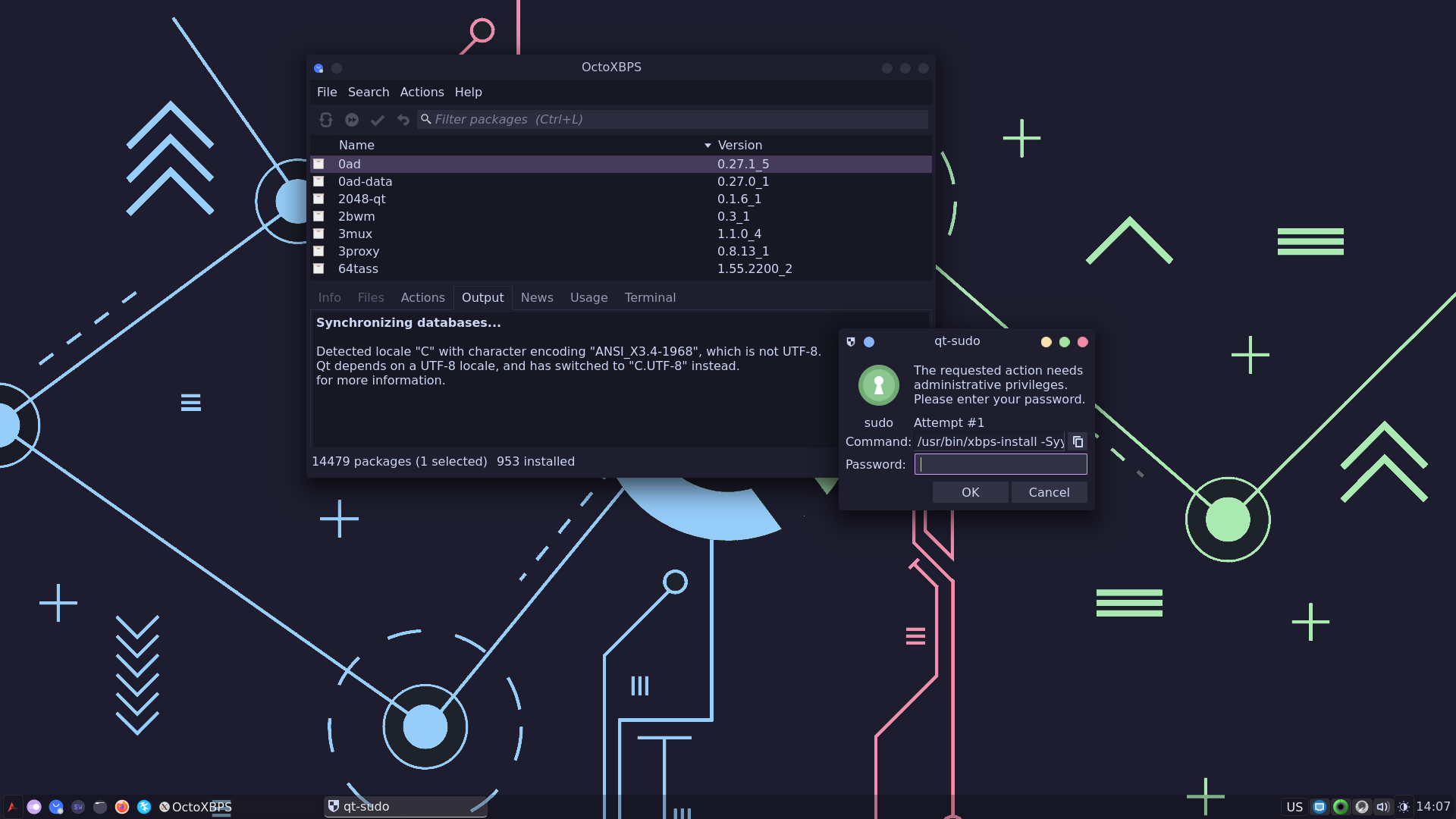Open the File menu
The height and width of the screenshot is (819, 1456).
[327, 92]
